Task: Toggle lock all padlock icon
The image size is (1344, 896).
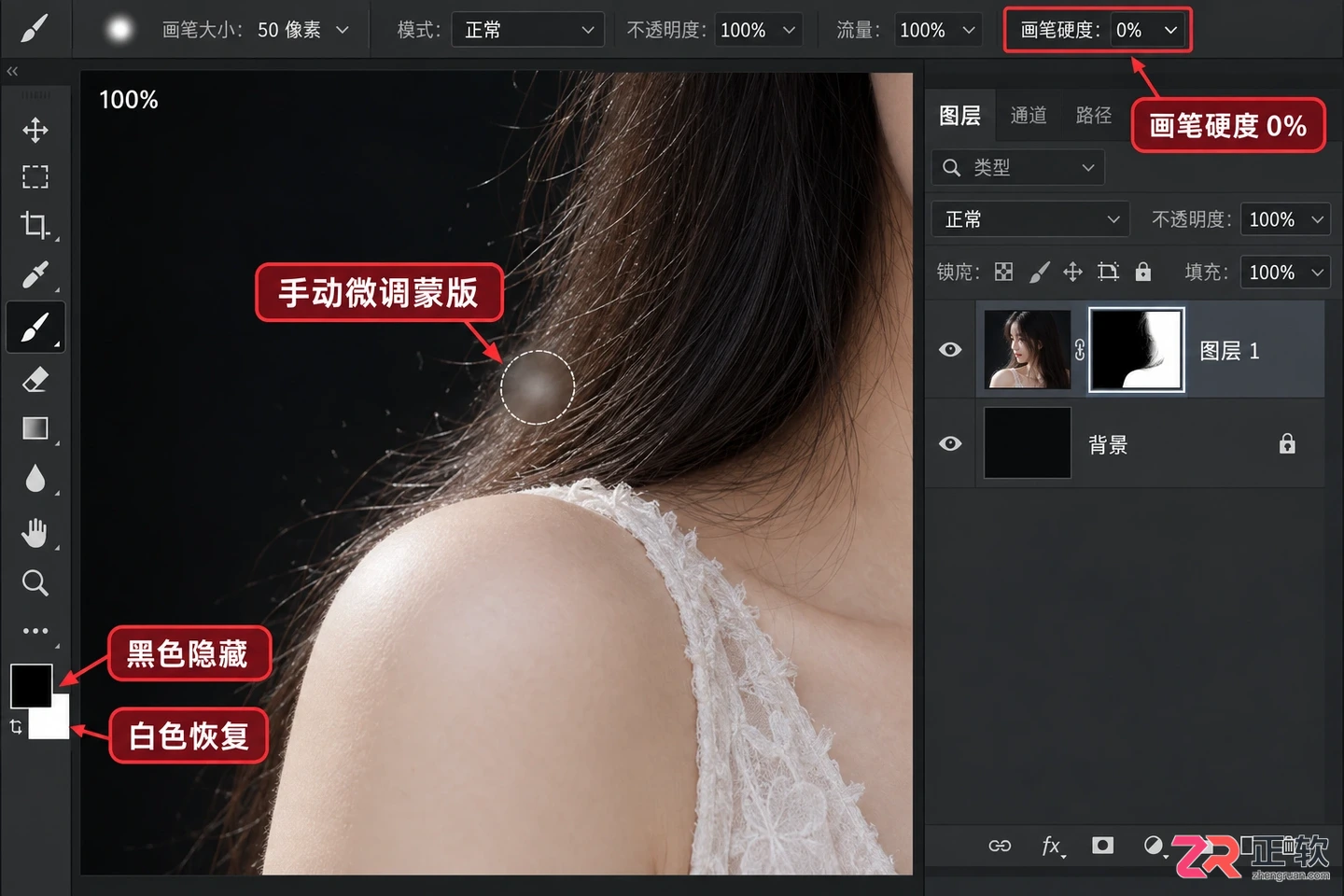Action: 1142,272
